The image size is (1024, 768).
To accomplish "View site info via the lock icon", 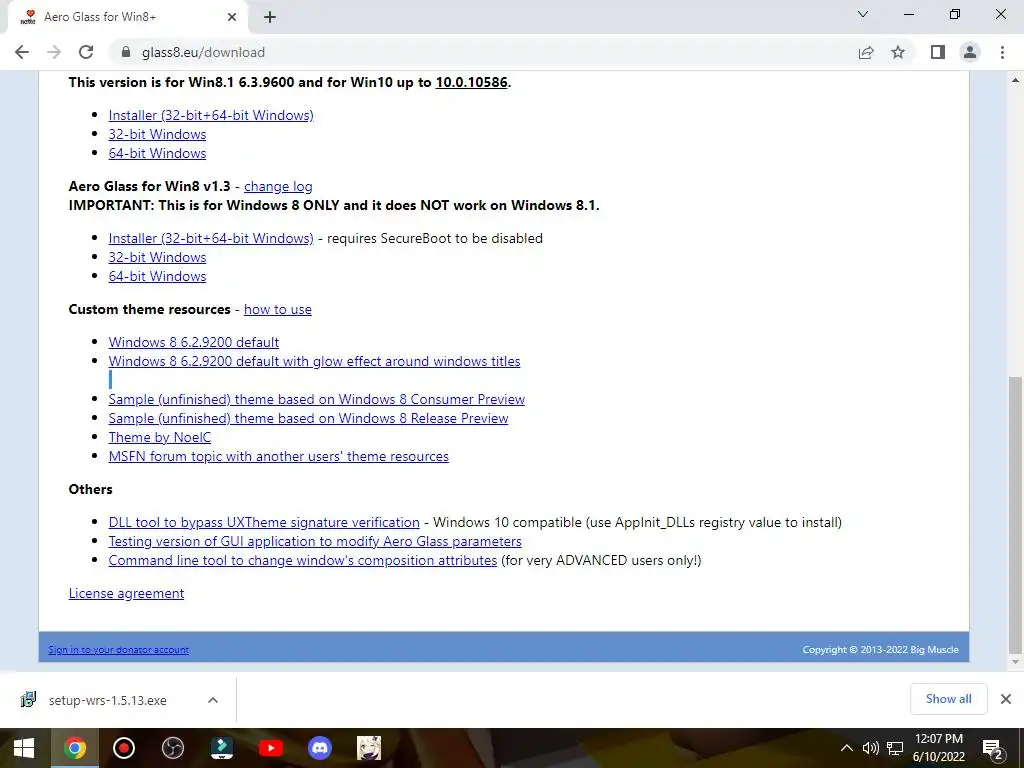I will click(x=126, y=52).
